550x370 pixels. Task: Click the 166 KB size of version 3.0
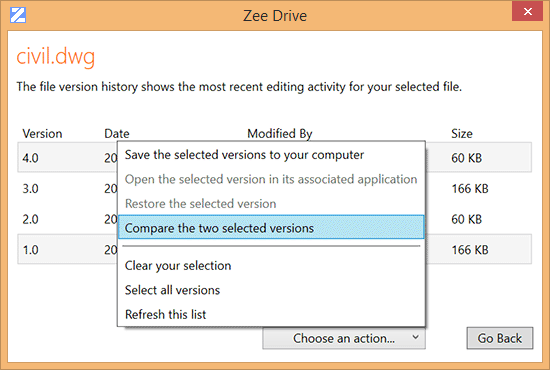pyautogui.click(x=470, y=189)
